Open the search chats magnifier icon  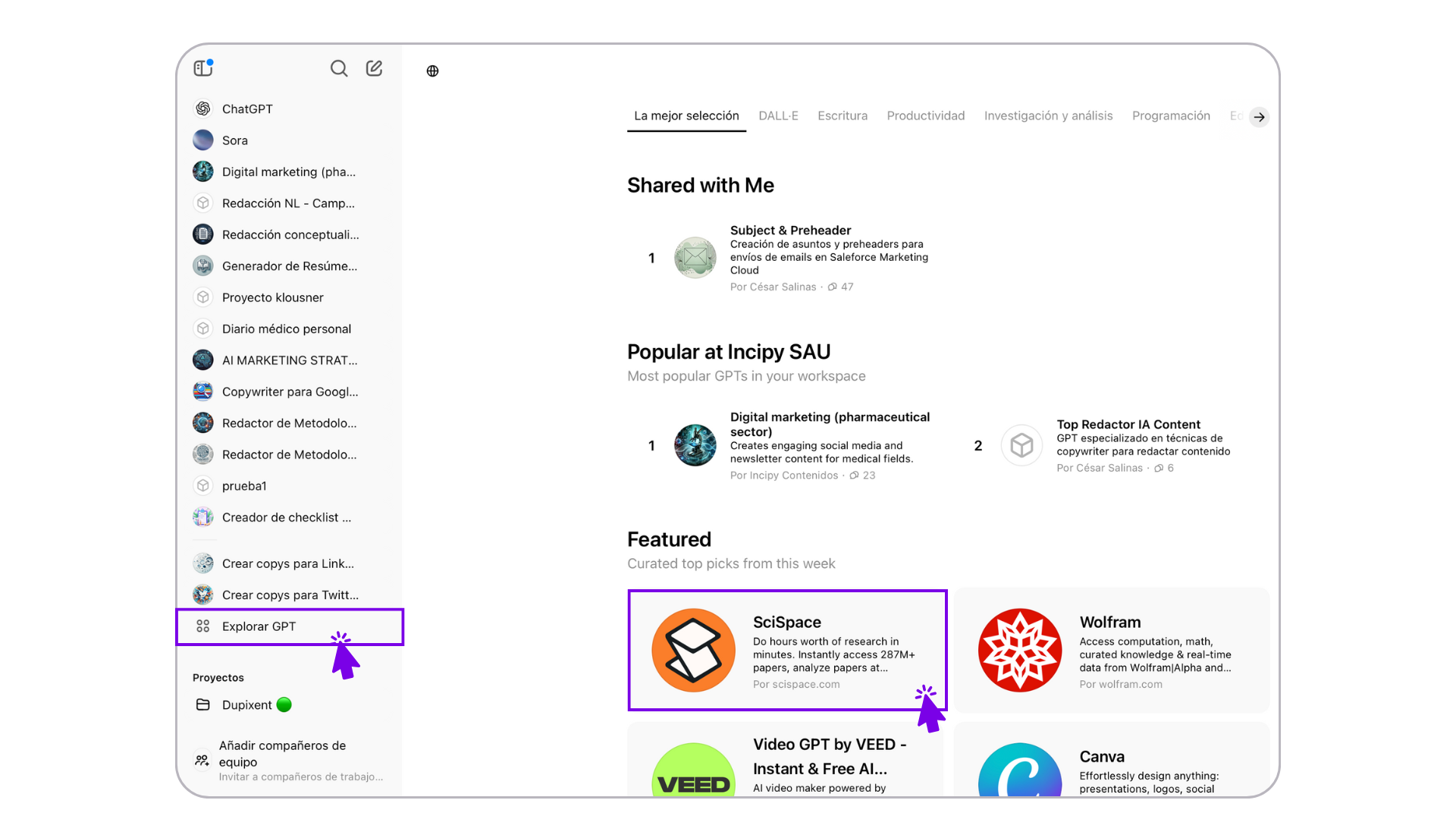tap(339, 68)
